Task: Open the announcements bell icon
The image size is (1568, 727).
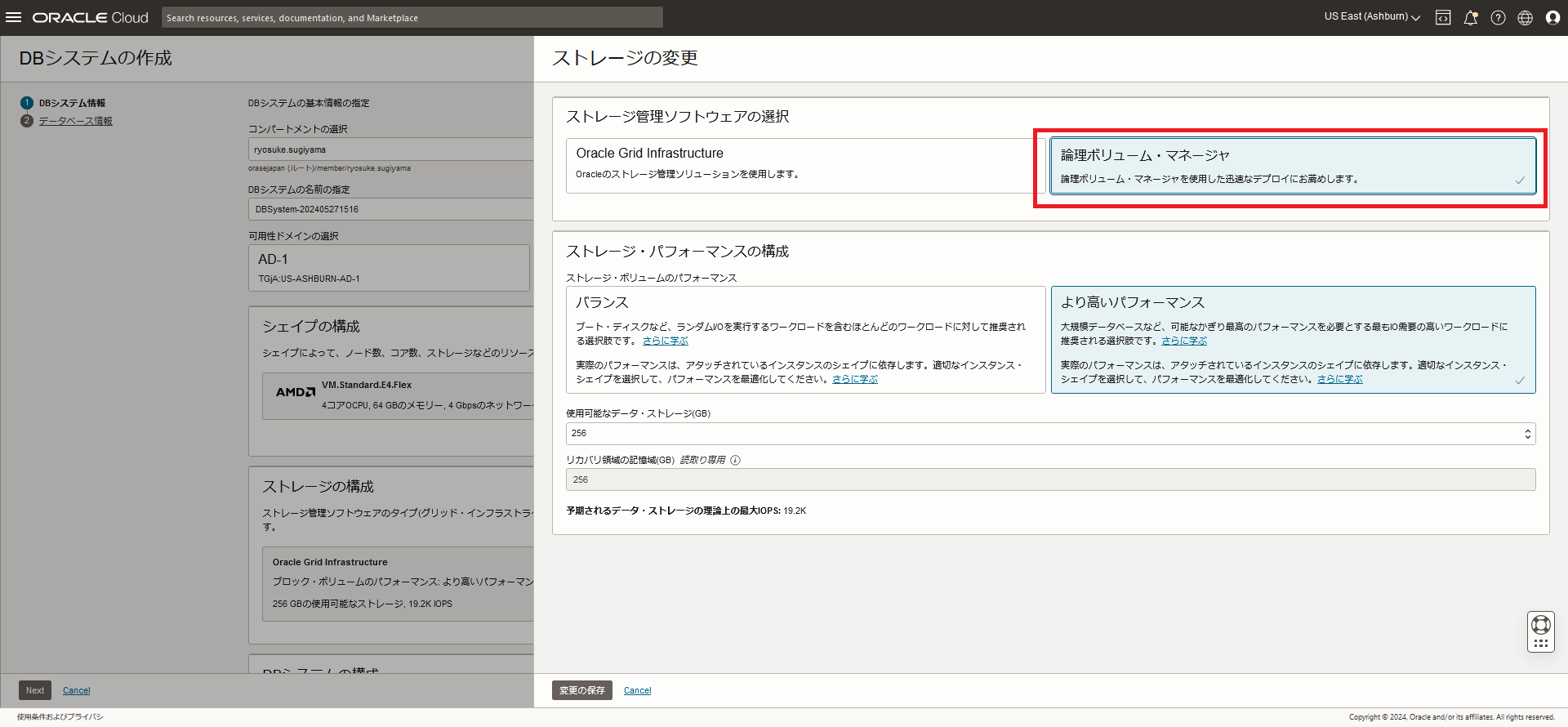Action: click(1471, 18)
